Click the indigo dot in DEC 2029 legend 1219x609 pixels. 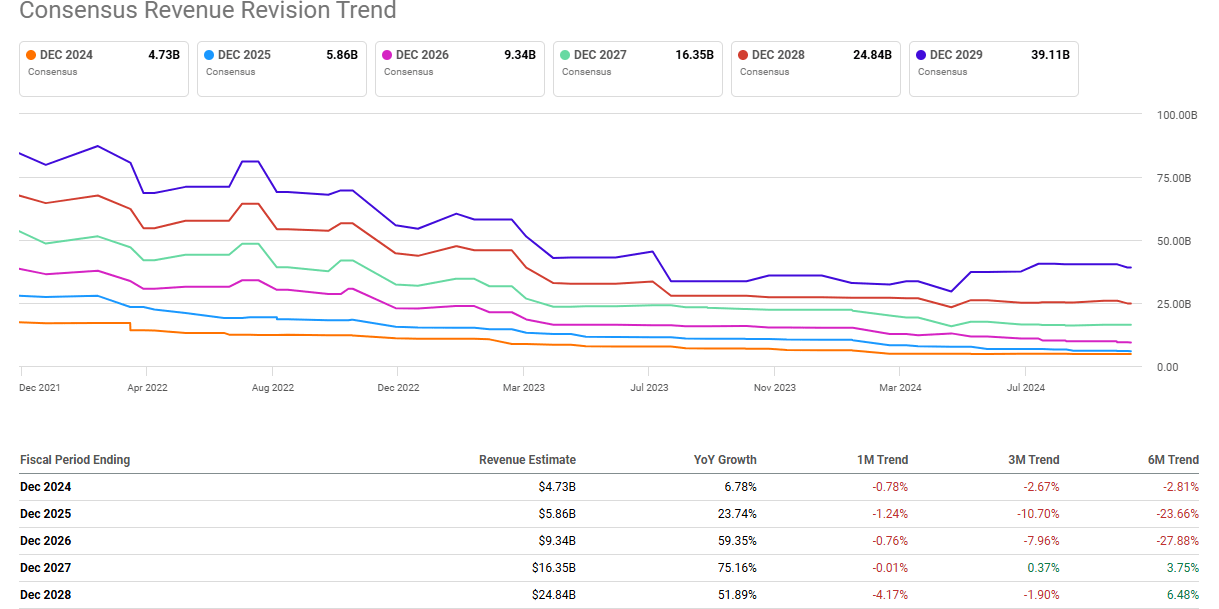[922, 55]
